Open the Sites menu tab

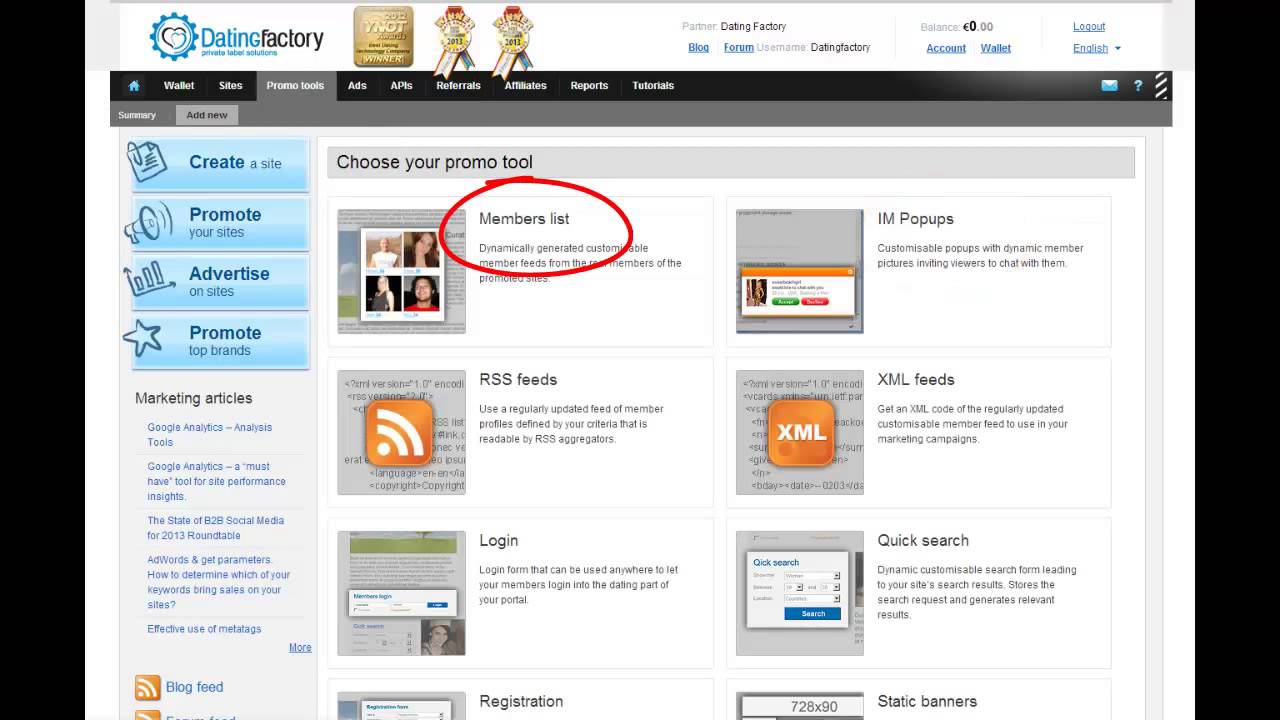(x=231, y=86)
